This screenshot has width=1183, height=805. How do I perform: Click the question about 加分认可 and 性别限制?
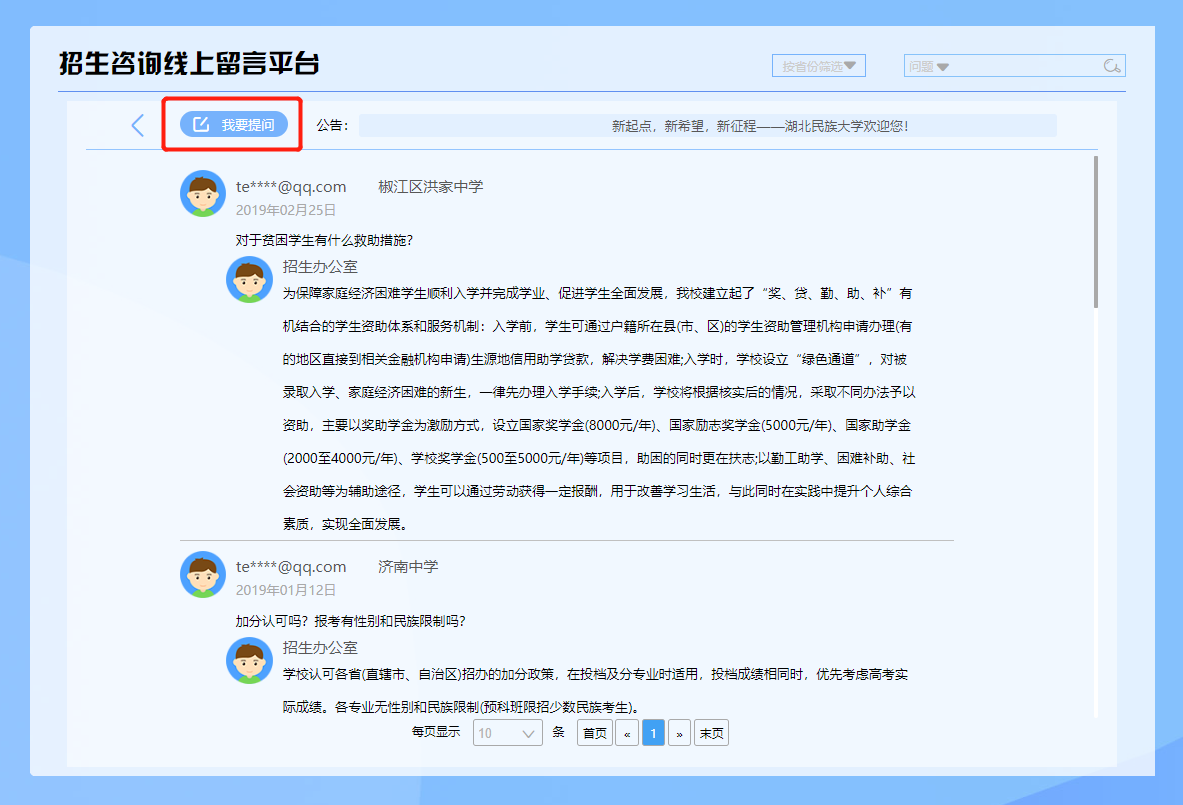pos(350,620)
